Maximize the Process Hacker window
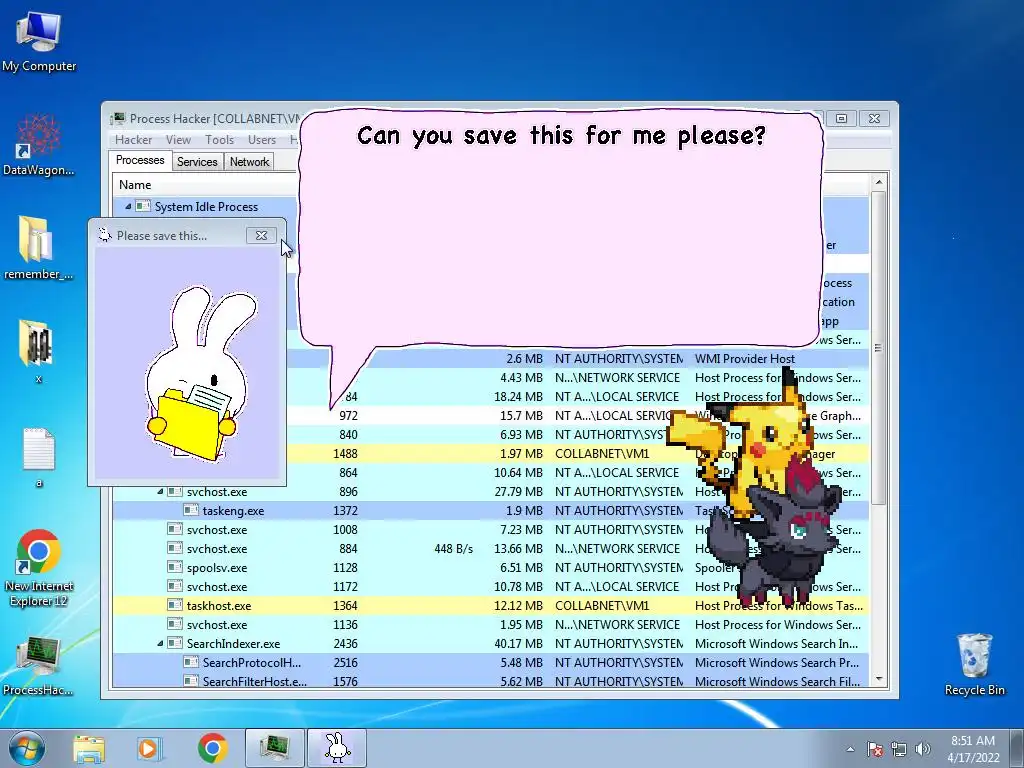The width and height of the screenshot is (1024, 768). point(841,118)
